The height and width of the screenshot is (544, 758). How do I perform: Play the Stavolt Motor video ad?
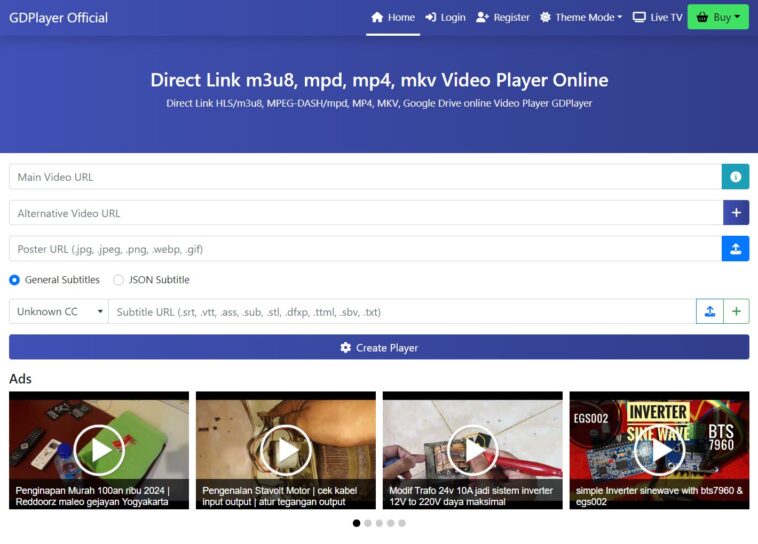[286, 450]
